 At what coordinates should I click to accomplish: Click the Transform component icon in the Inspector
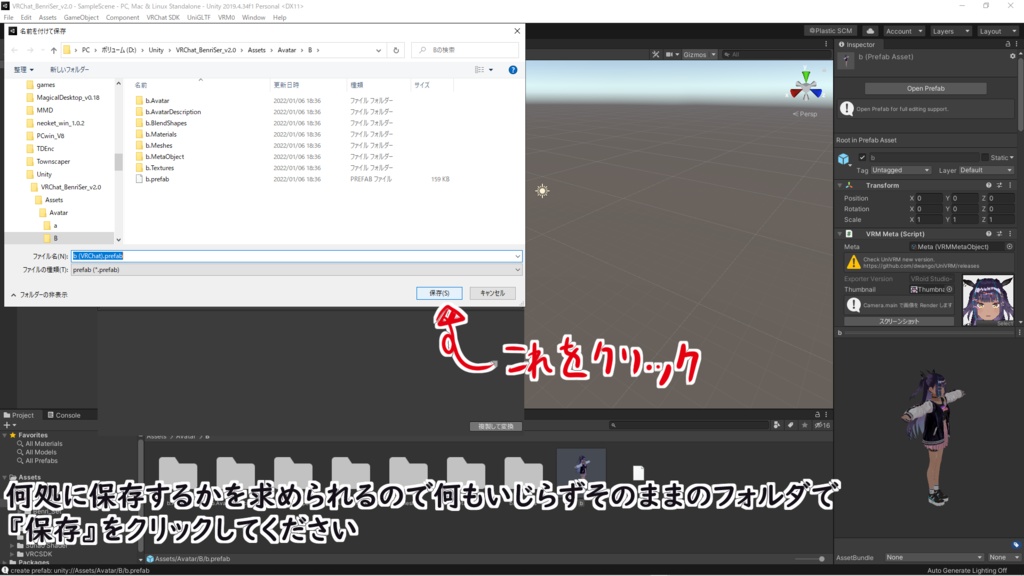pyautogui.click(x=849, y=185)
